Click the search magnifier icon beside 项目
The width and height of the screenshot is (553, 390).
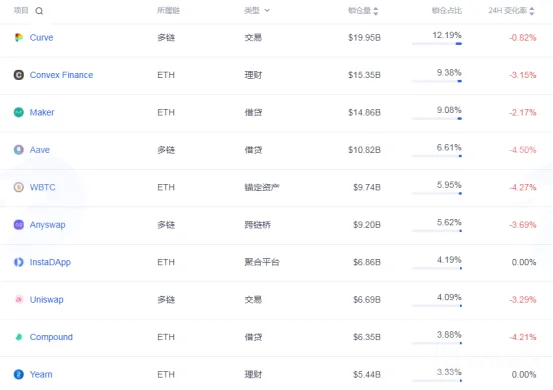pyautogui.click(x=39, y=11)
